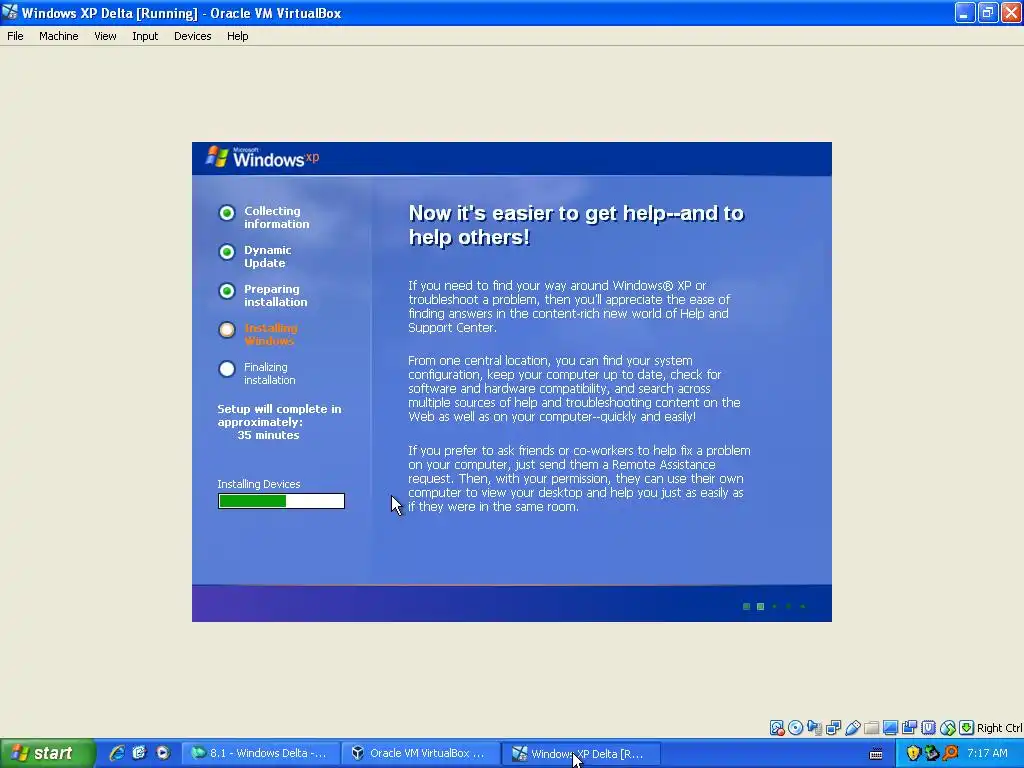Click the 'Installing Devices' label
The image size is (1024, 768).
click(259, 484)
